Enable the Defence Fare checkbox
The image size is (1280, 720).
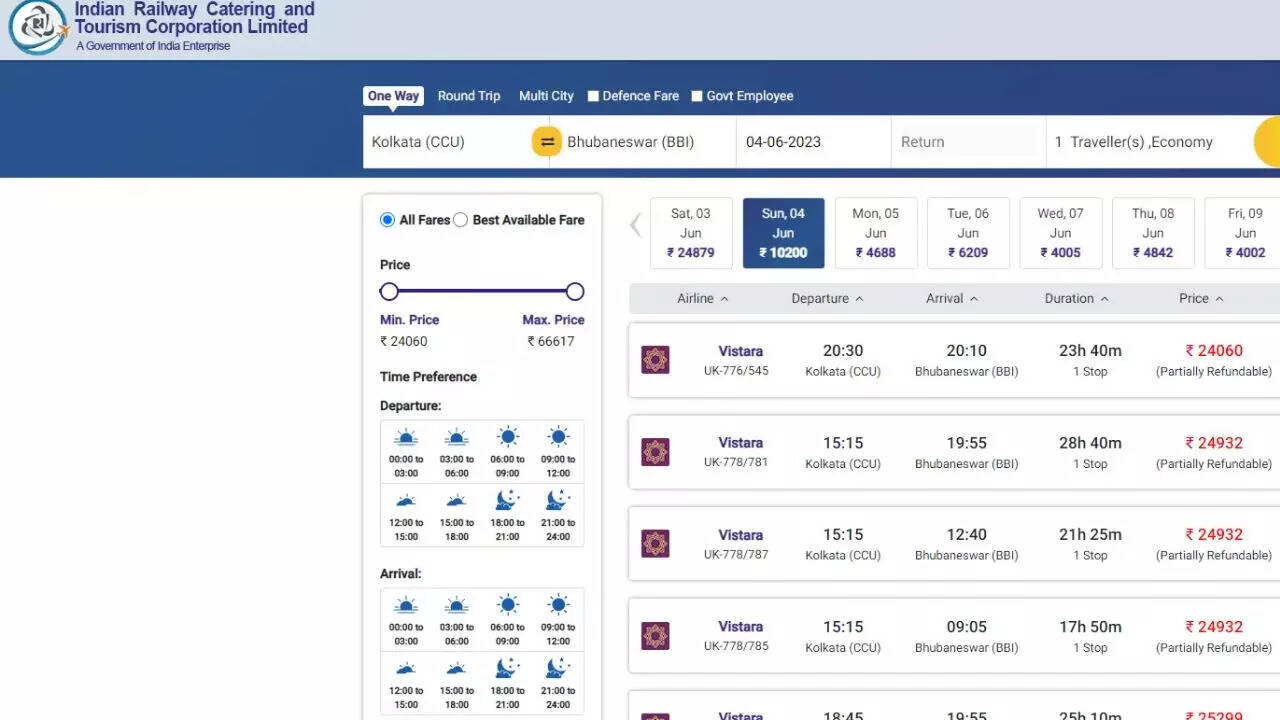(593, 96)
